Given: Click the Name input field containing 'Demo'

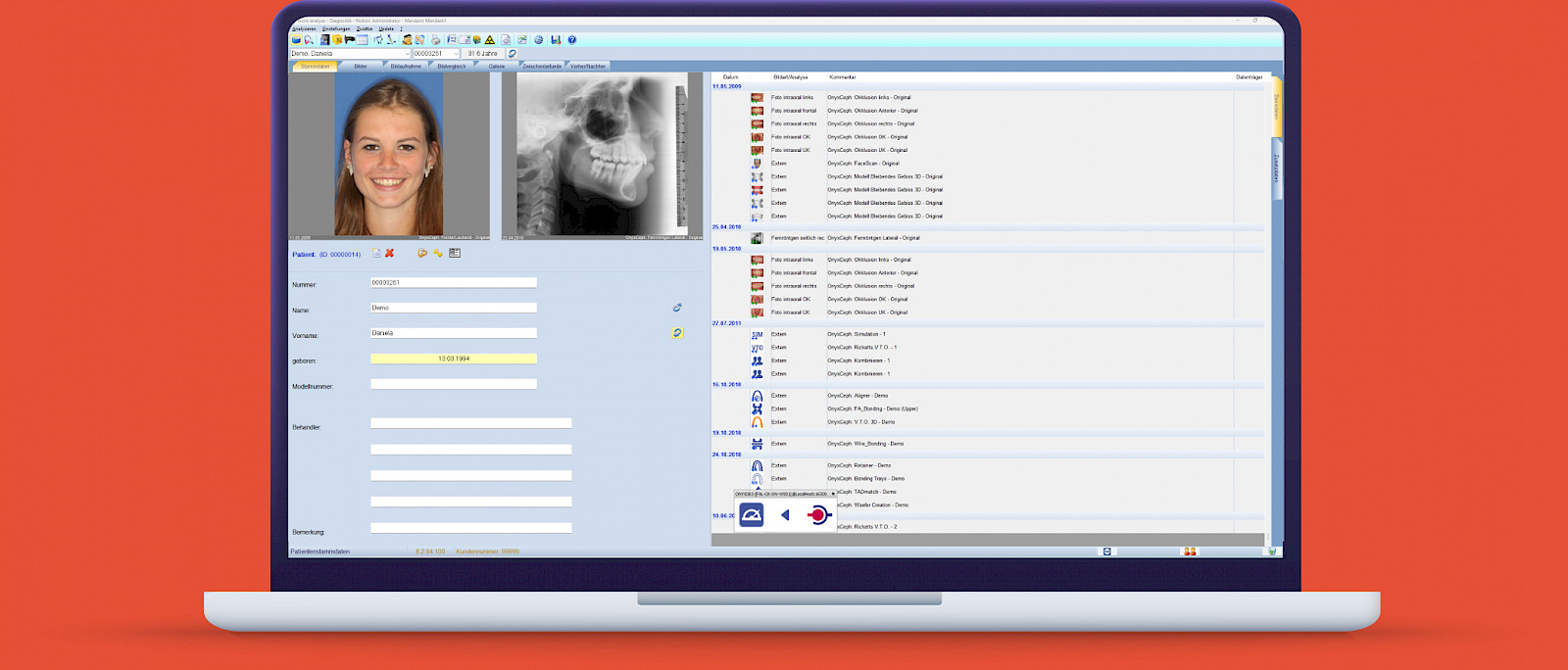Looking at the screenshot, I should pos(453,308).
